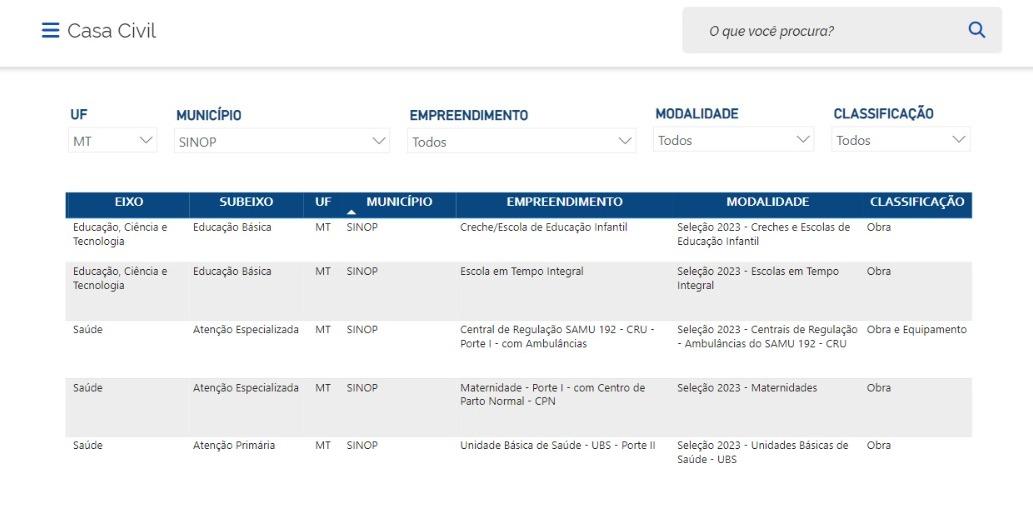The image size is (1033, 522).
Task: Click the EMPREENDIMENTO column header
Action: (564, 202)
